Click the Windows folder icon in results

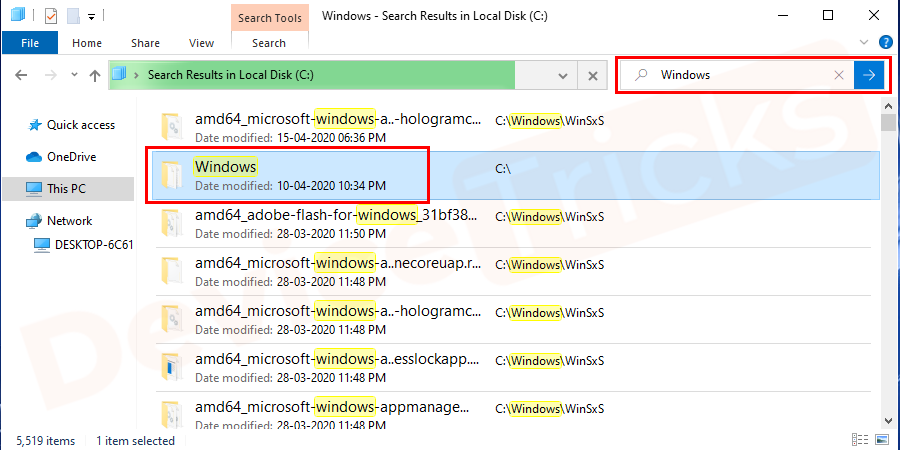click(172, 175)
